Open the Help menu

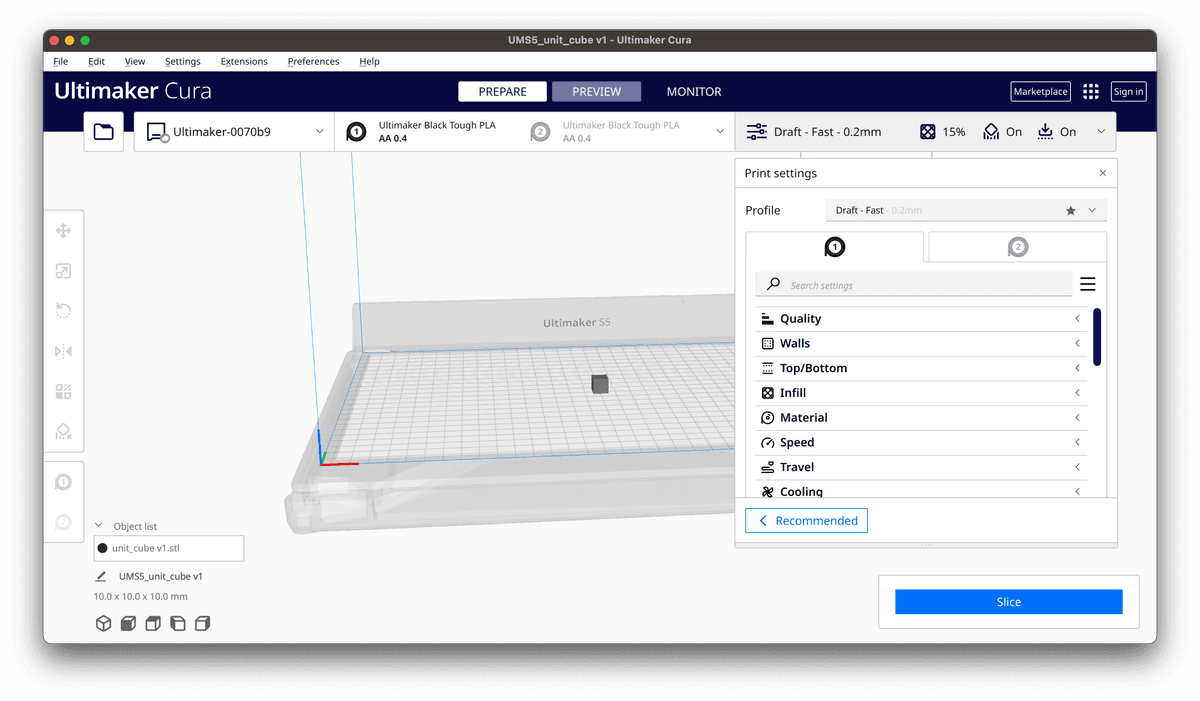(x=369, y=61)
